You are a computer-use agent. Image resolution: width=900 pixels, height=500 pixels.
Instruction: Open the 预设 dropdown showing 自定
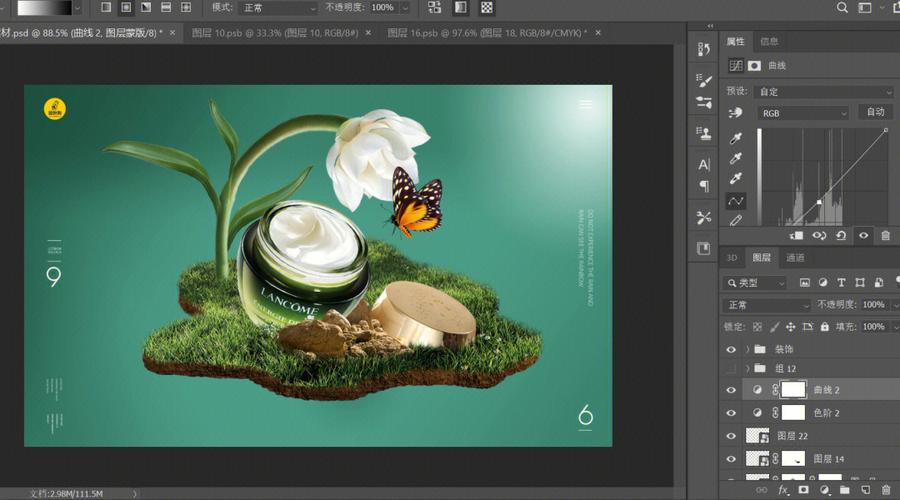[x=825, y=92]
